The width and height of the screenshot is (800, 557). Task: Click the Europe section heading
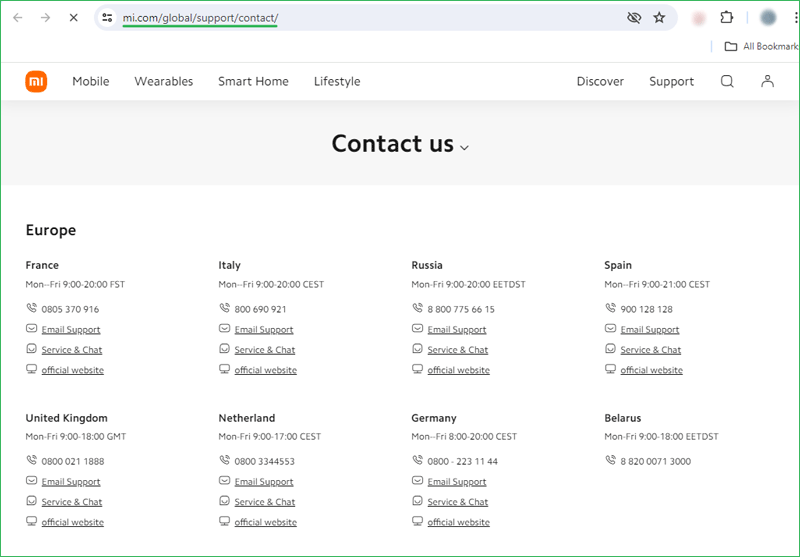tap(51, 230)
